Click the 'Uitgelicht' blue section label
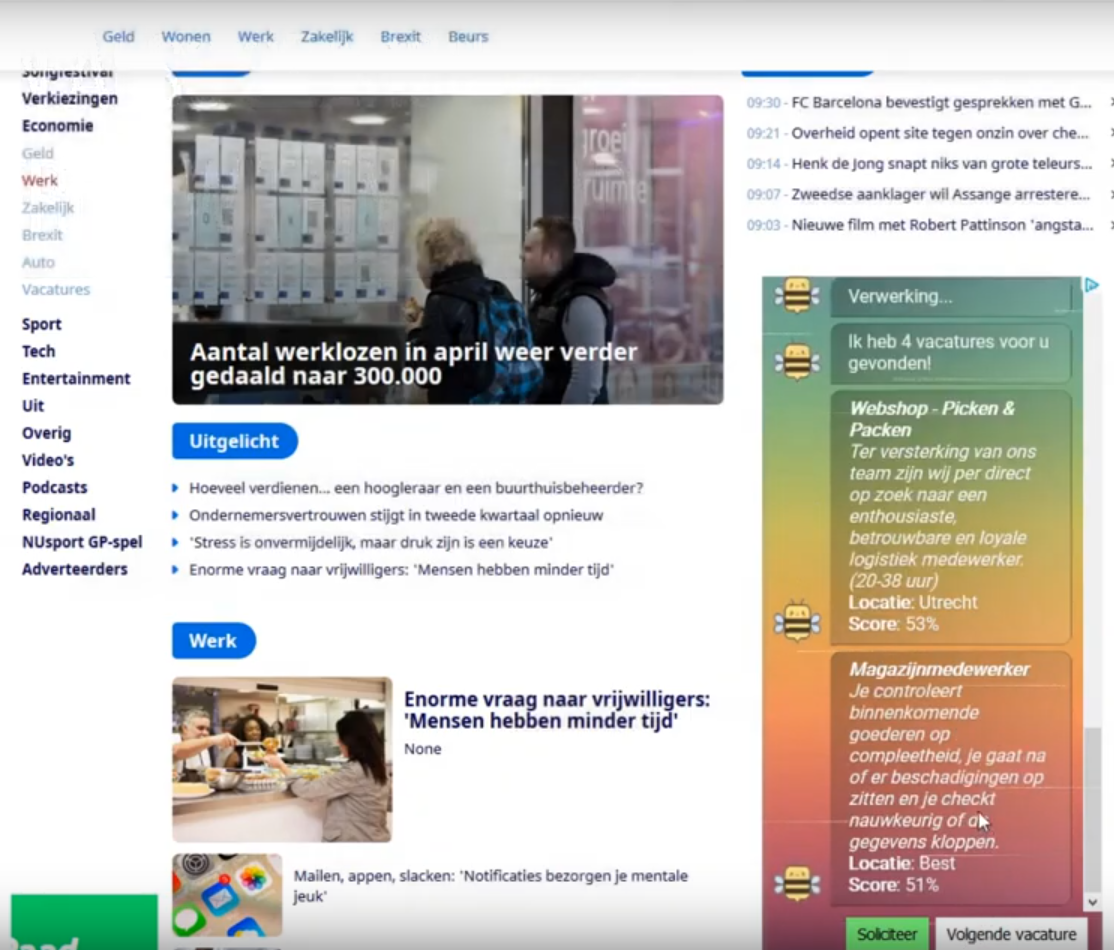This screenshot has height=950, width=1114. pyautogui.click(x=234, y=441)
